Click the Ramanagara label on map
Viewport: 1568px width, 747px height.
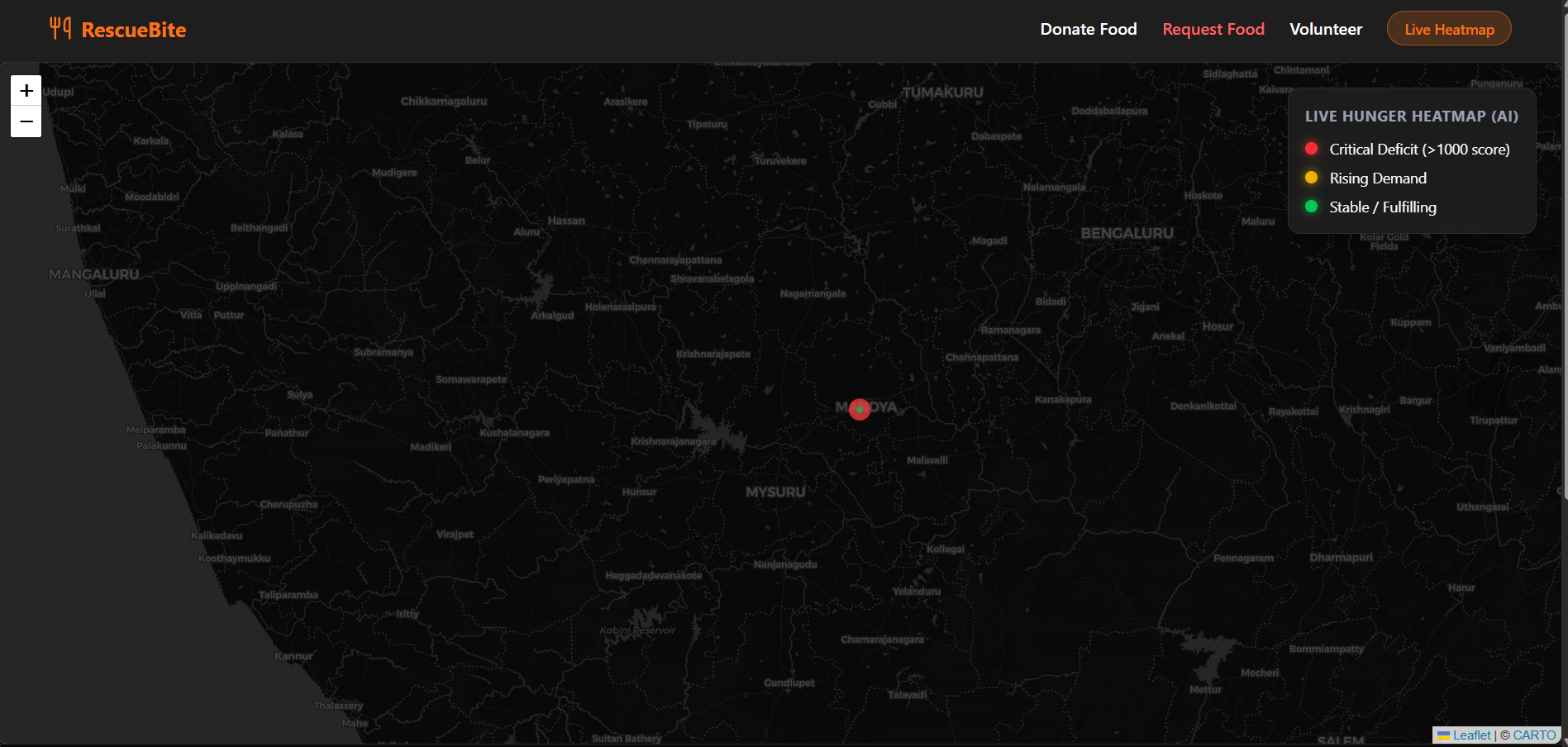point(1011,330)
